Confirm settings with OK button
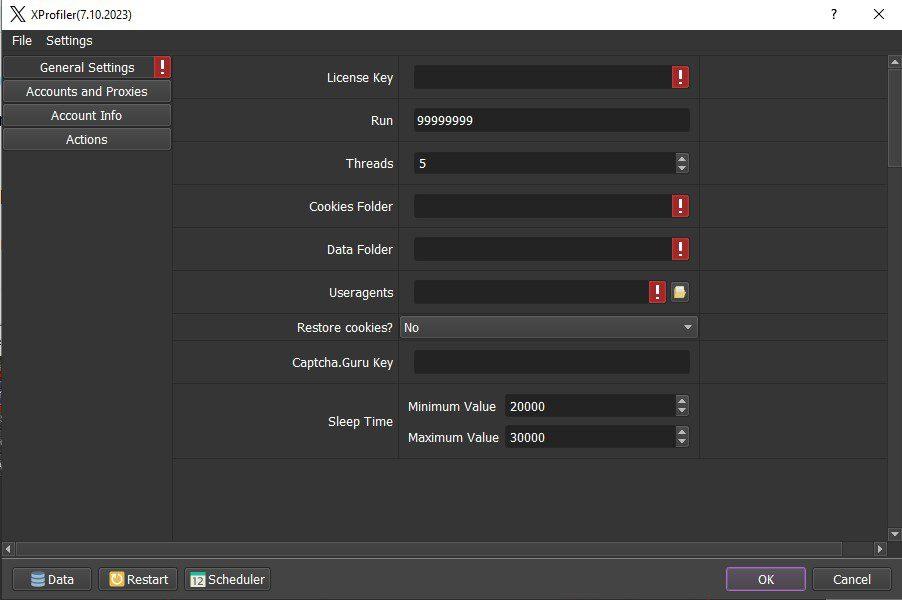 766,579
